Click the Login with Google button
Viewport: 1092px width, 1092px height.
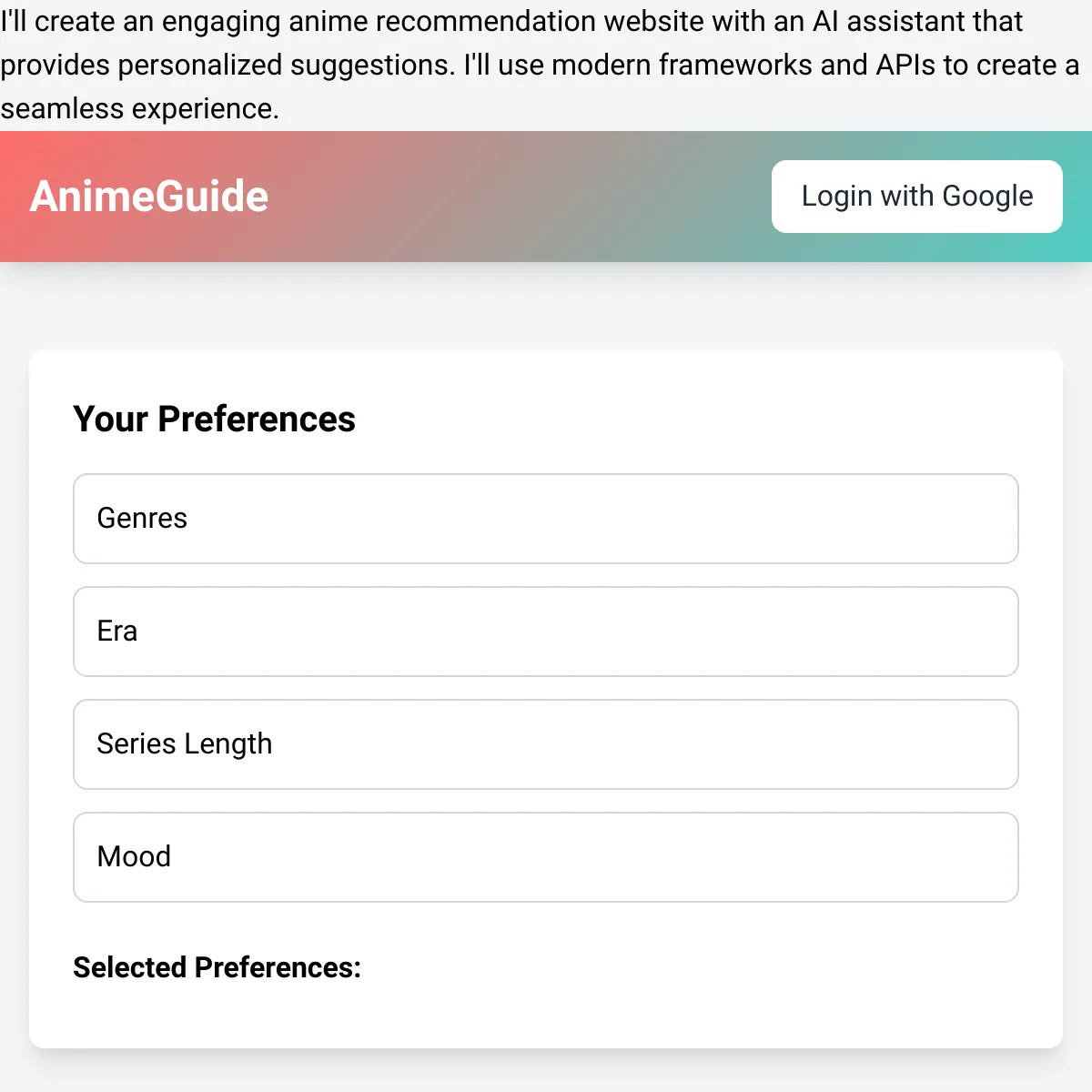click(x=917, y=197)
